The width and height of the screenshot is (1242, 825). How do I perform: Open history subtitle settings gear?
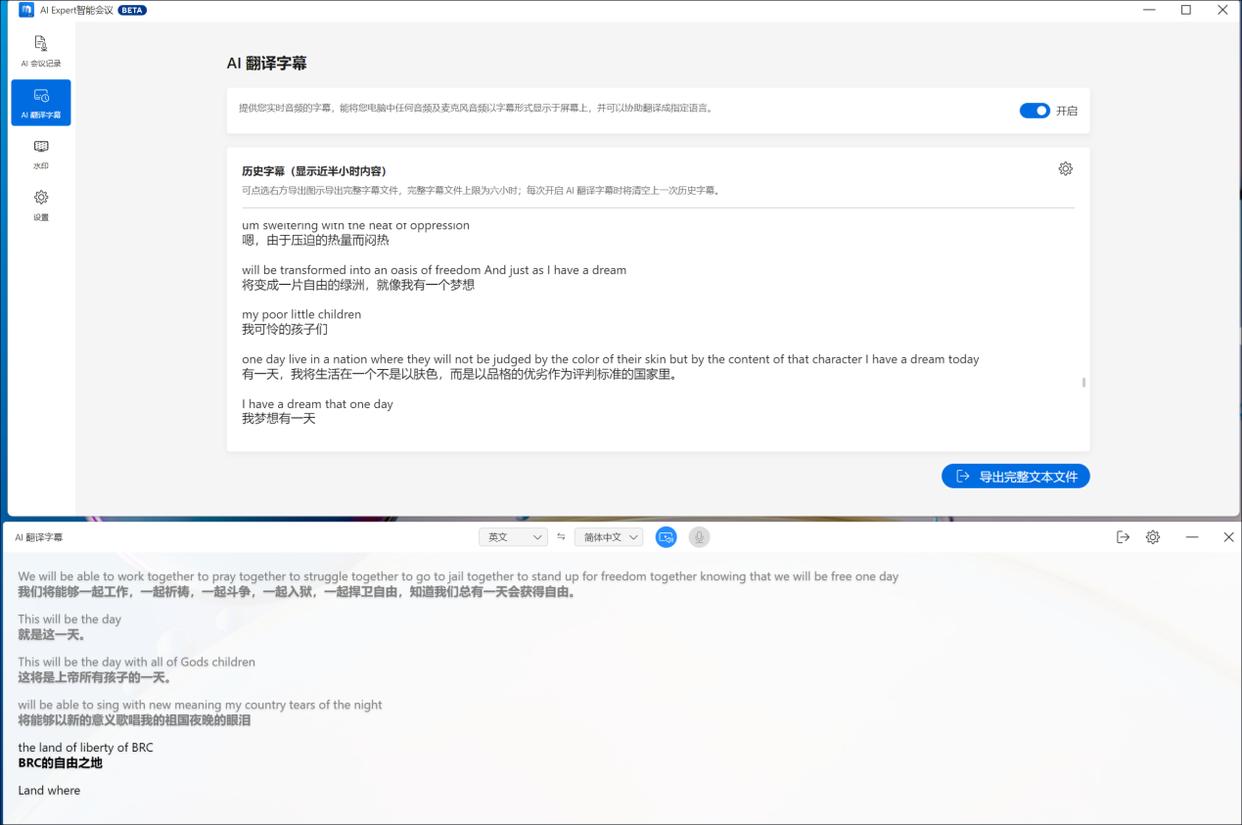(1065, 168)
